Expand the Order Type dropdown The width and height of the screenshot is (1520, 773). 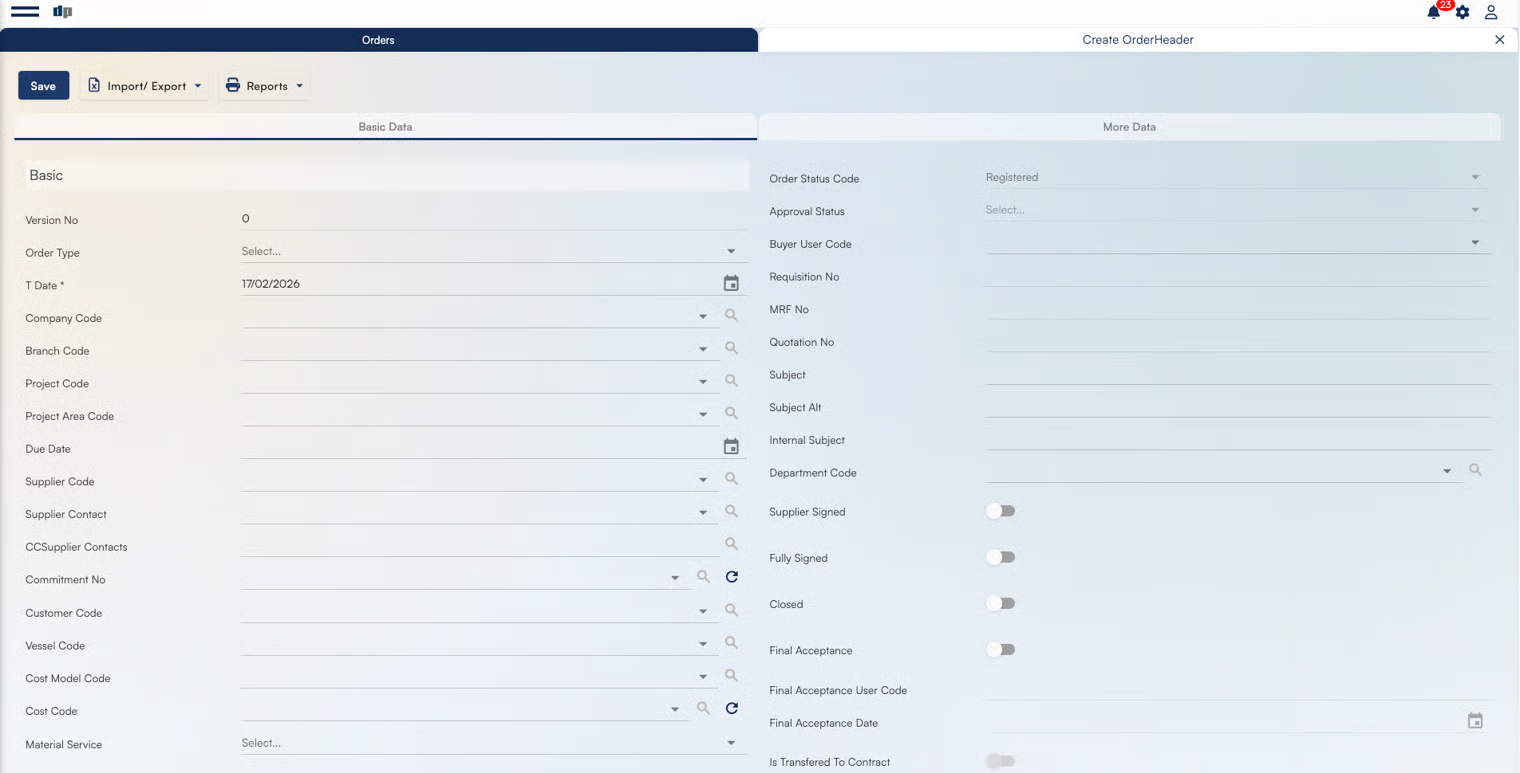tap(731, 252)
